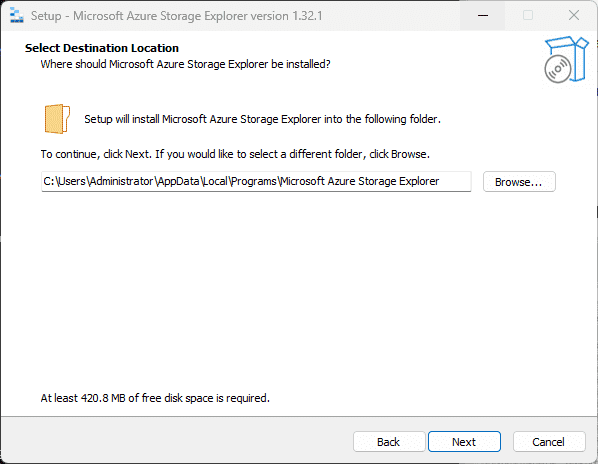
Task: Click the orange folder icon
Action: [57, 119]
